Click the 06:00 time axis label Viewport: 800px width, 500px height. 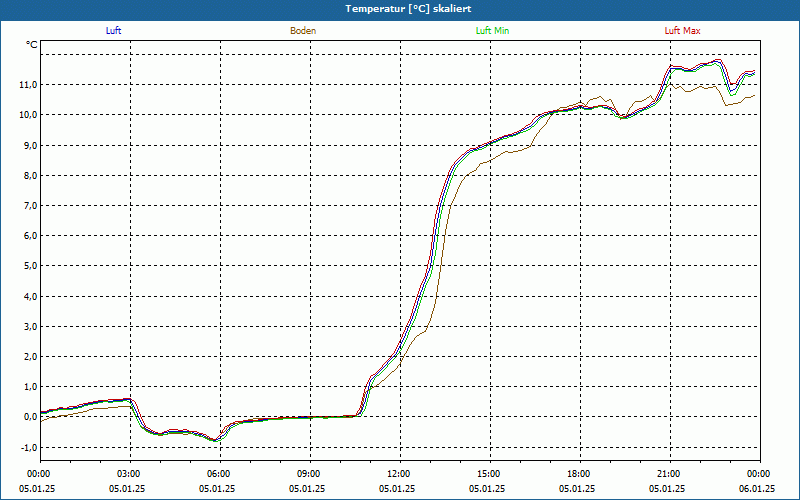(x=220, y=474)
